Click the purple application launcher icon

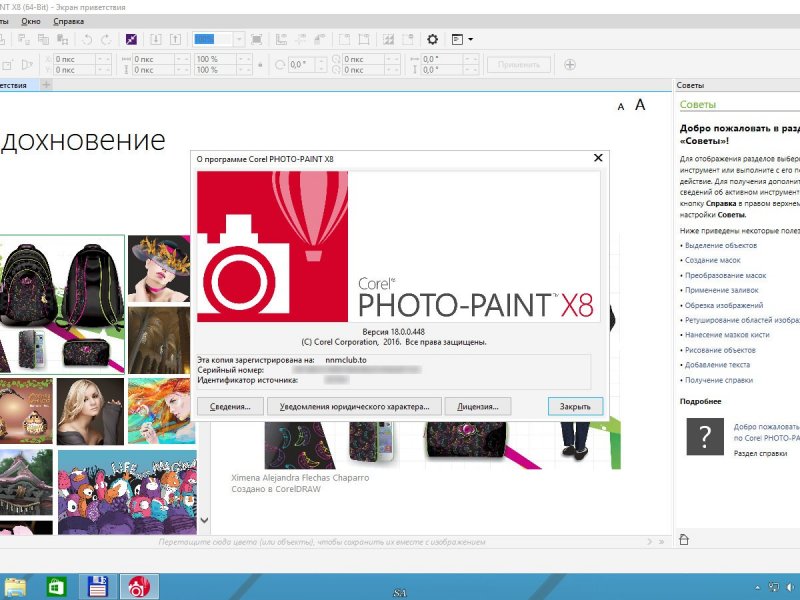pyautogui.click(x=131, y=39)
